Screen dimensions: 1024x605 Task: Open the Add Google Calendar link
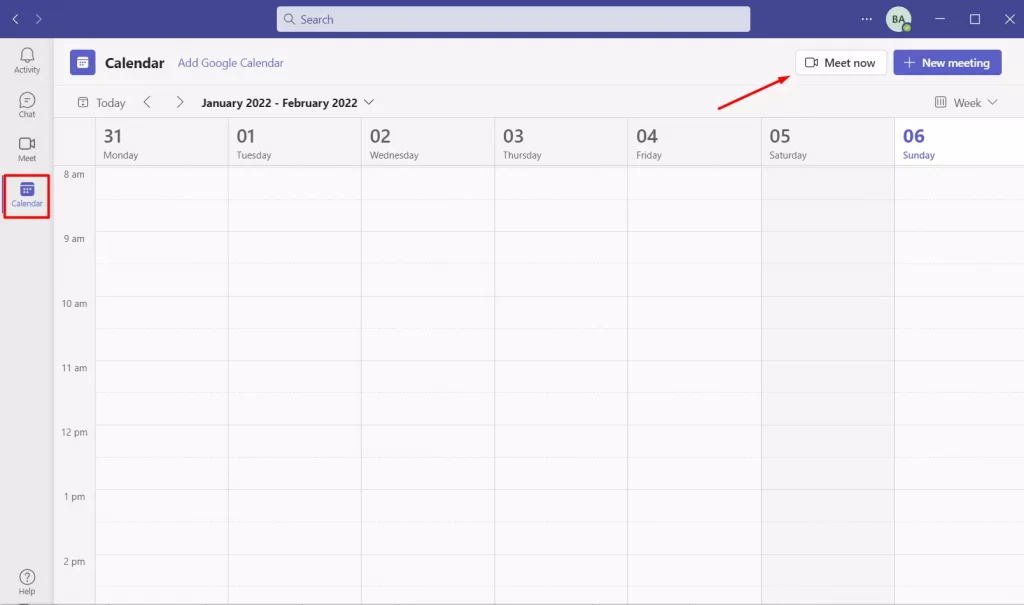[231, 63]
